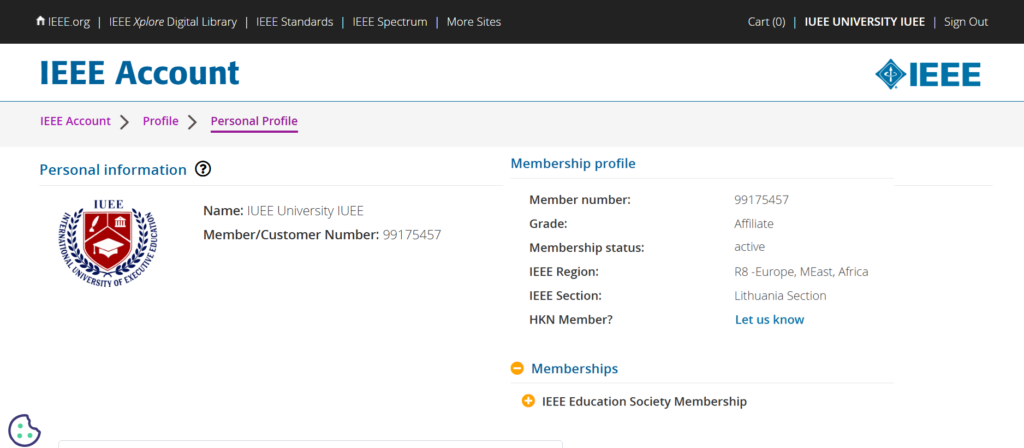Collapse the Memberships section
The height and width of the screenshot is (448, 1024).
coord(574,368)
